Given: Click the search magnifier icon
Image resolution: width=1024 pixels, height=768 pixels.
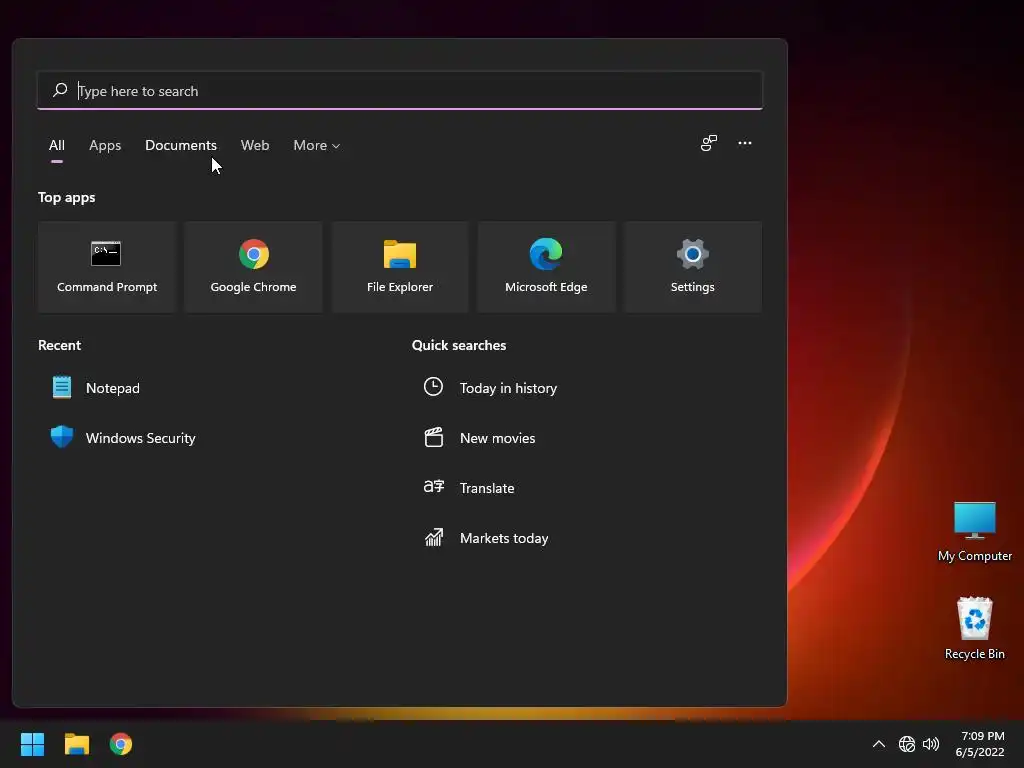Looking at the screenshot, I should pyautogui.click(x=60, y=90).
